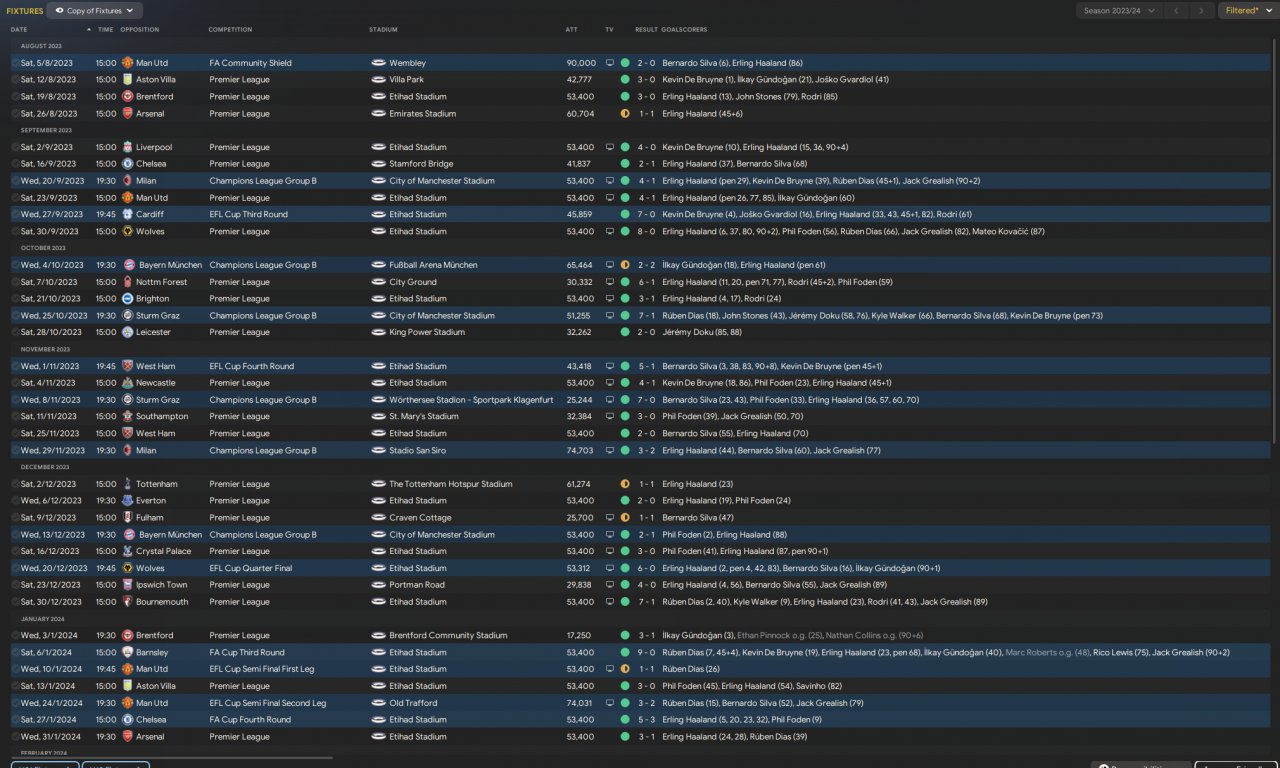This screenshot has height=768, width=1280.
Task: Open the Season 2023/24 selector dropdown
Action: coord(1120,11)
